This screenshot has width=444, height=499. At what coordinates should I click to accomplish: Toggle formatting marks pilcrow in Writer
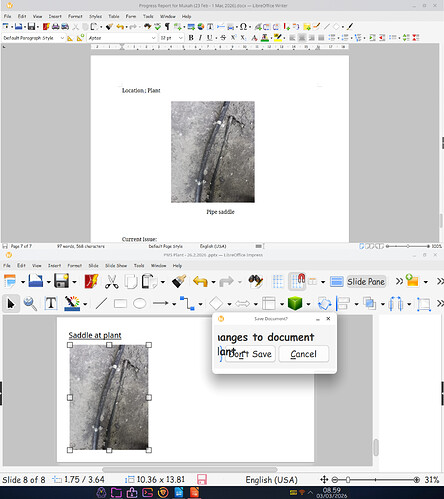point(167,27)
